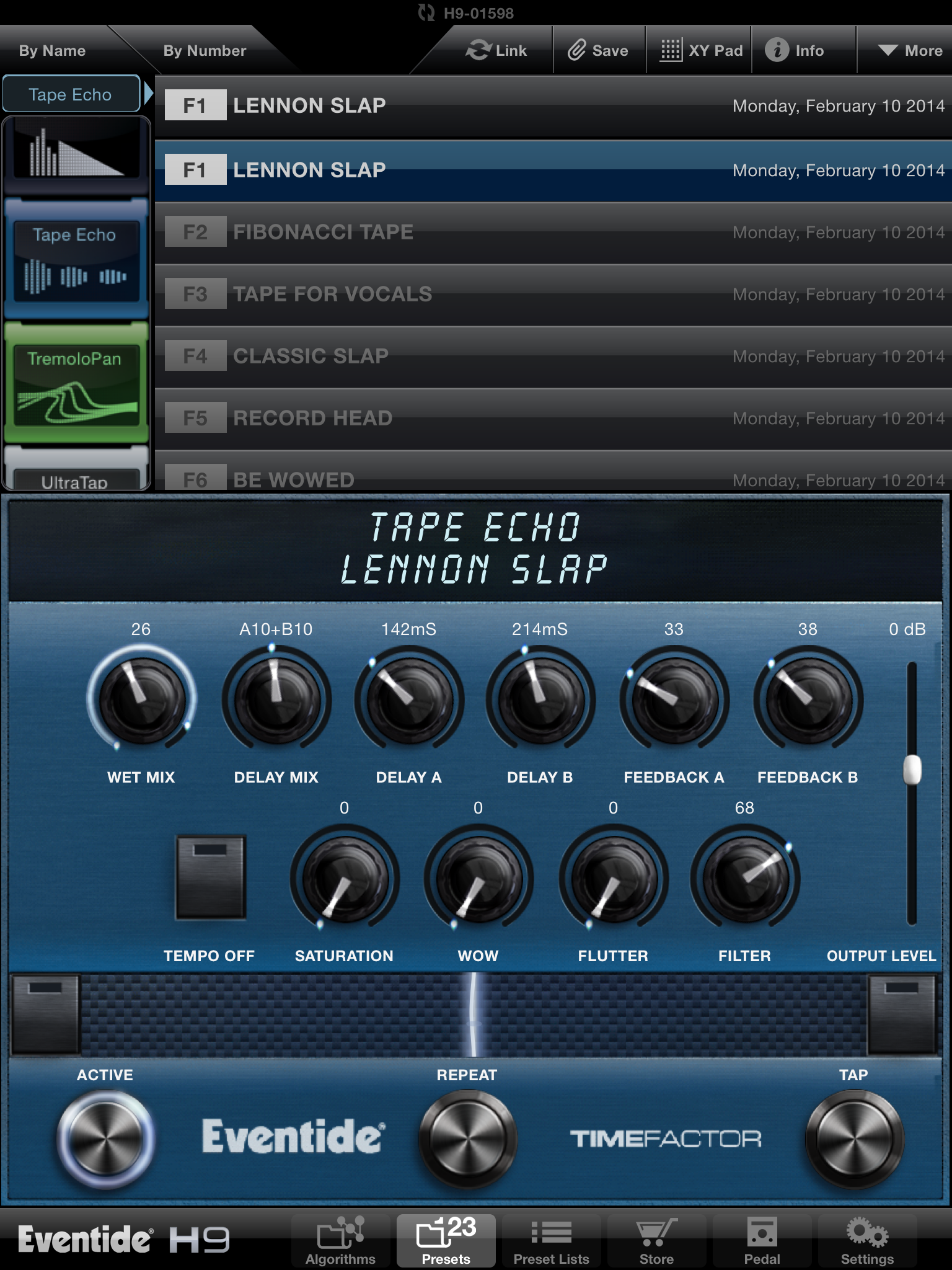Tap the TAP tempo footswitch

click(854, 1139)
